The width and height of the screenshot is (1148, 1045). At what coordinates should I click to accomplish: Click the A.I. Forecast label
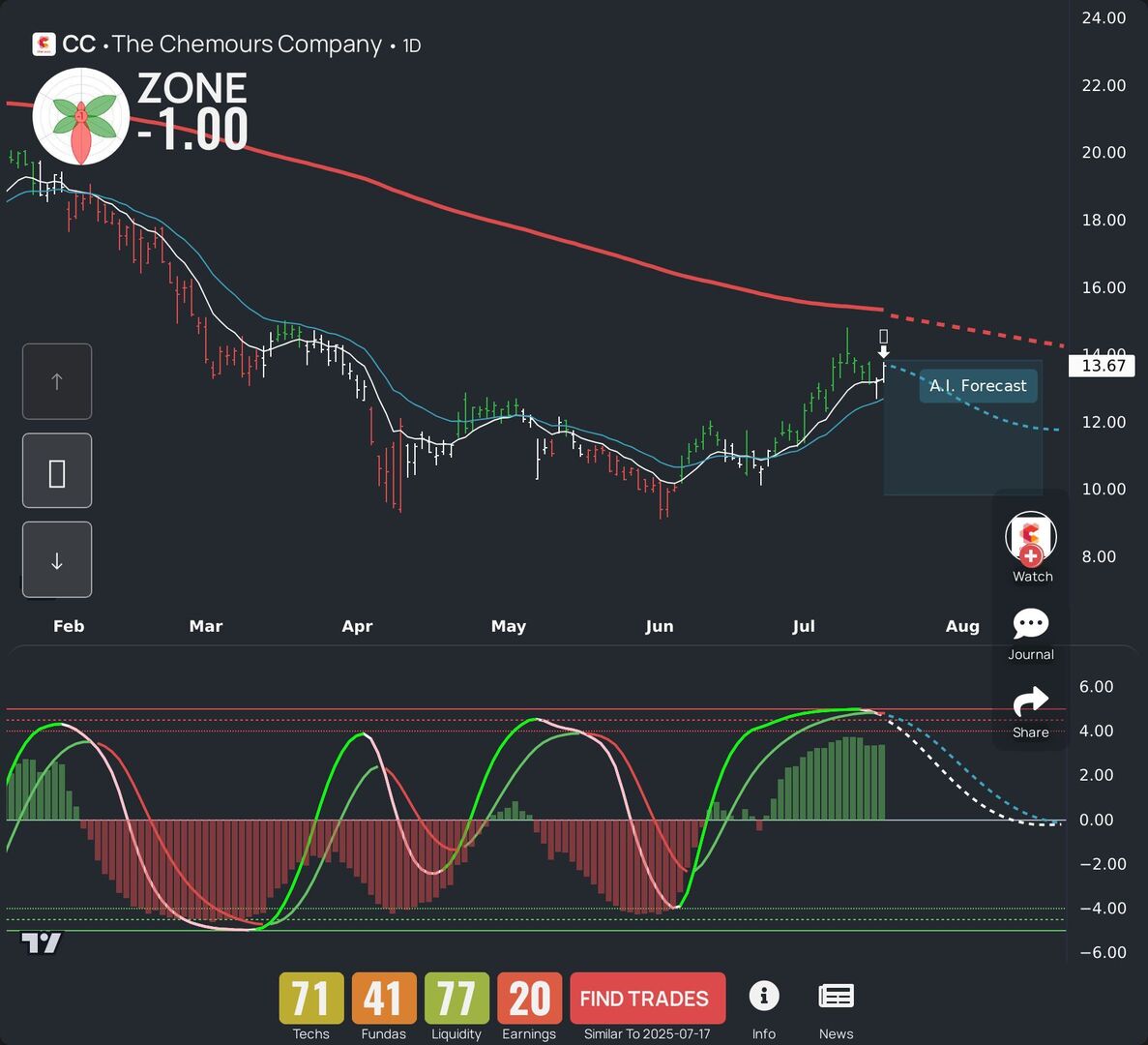pos(978,386)
